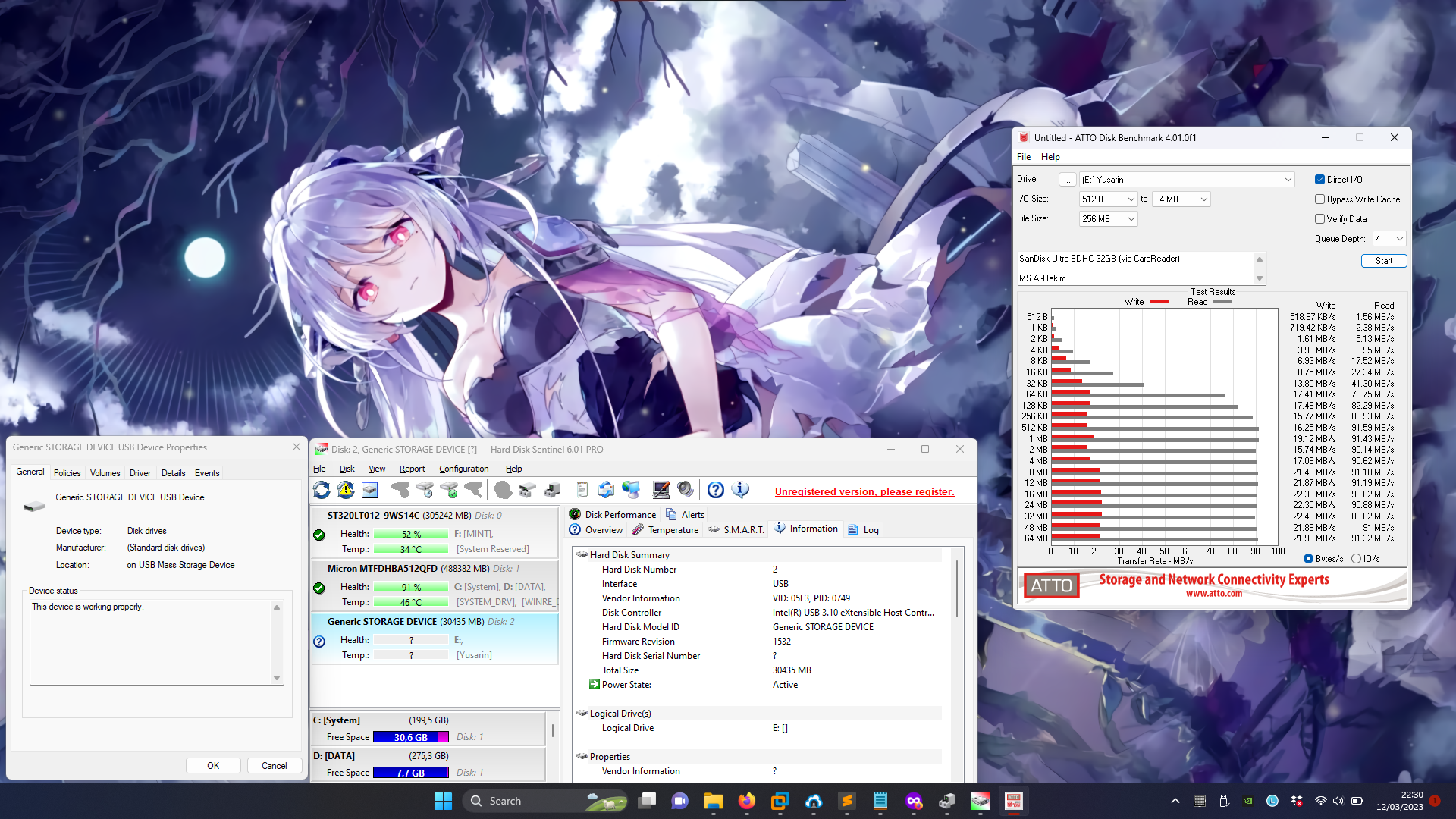Click the disk with green checkmark icon
Screen dimensions: 1456x819
(450, 491)
